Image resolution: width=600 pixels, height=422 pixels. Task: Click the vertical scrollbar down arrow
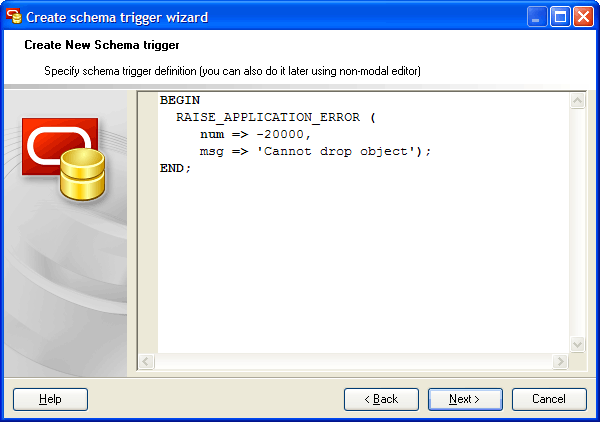(x=577, y=344)
